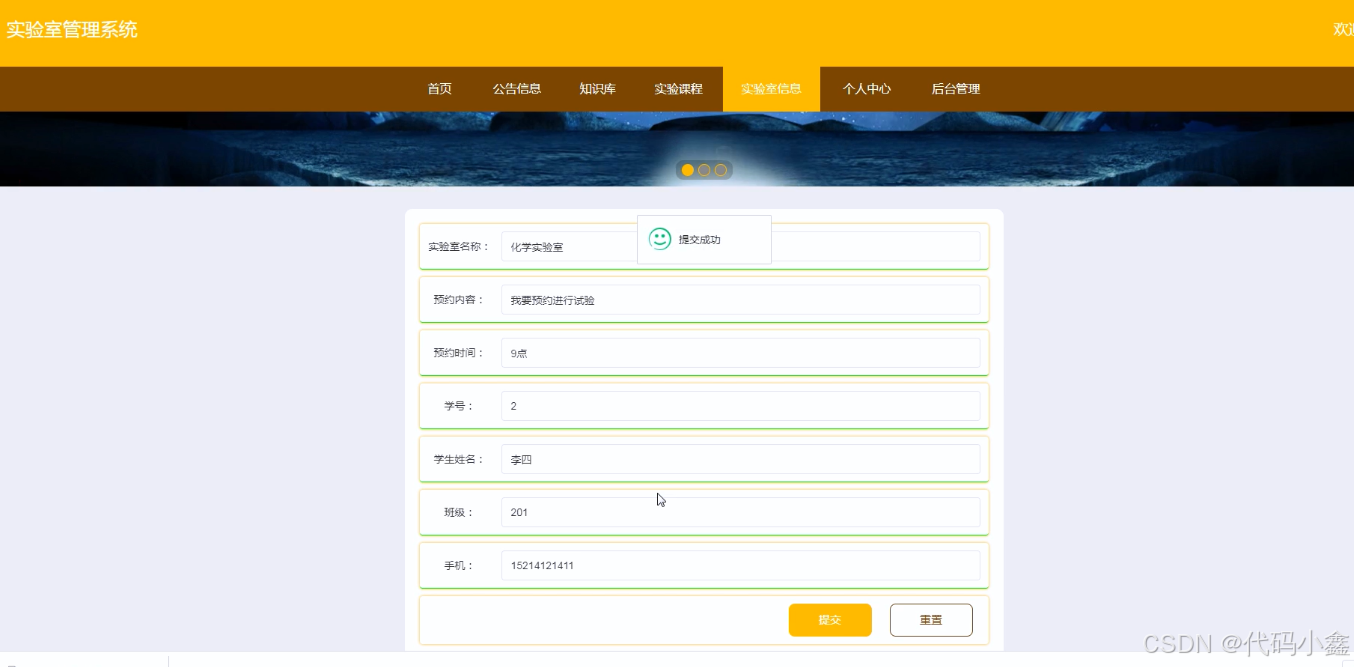Viewport: 1354px width, 667px height.
Task: Click the 预约内容： label
Action: pyautogui.click(x=459, y=300)
